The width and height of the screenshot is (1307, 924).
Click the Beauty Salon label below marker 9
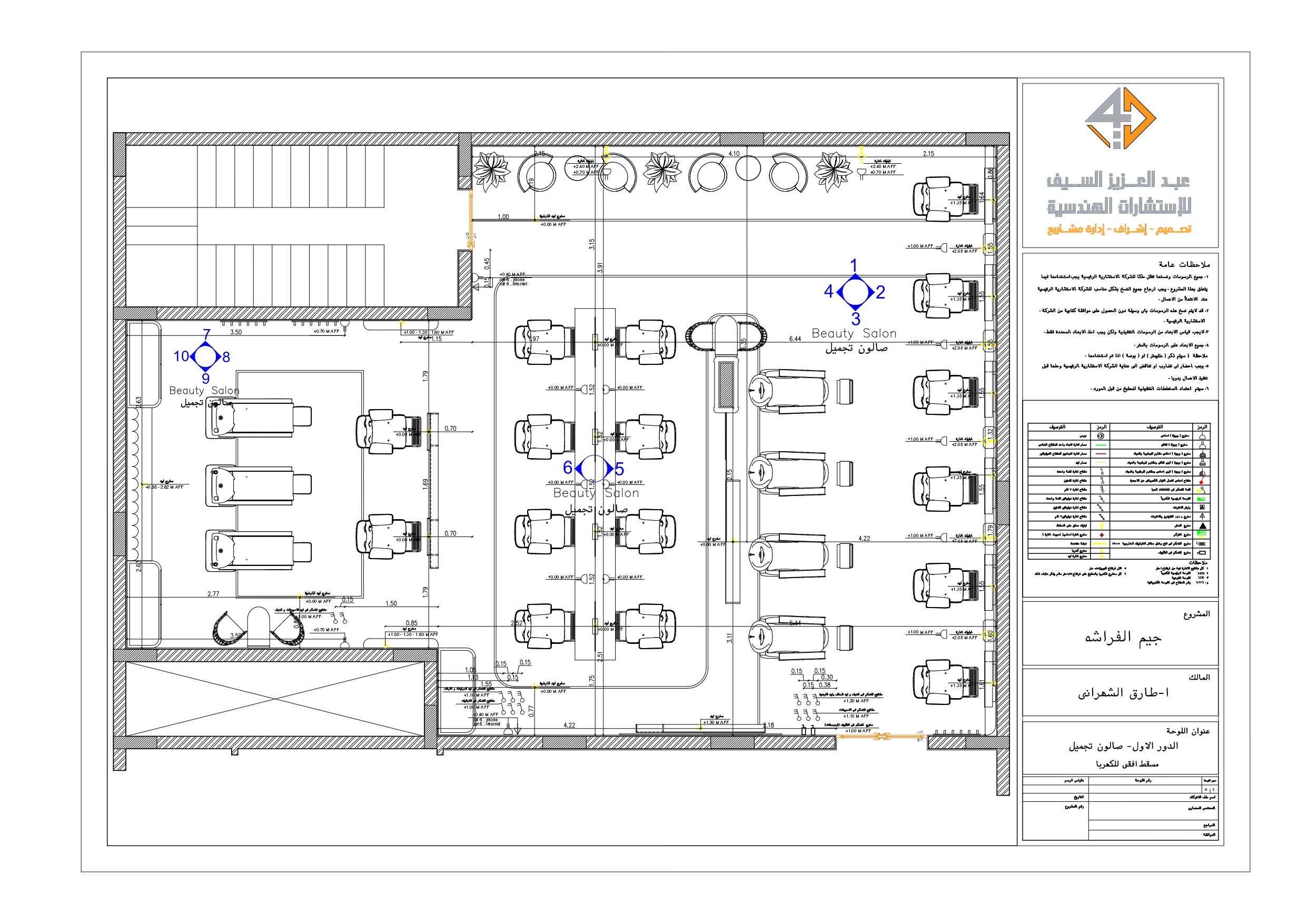[204, 391]
